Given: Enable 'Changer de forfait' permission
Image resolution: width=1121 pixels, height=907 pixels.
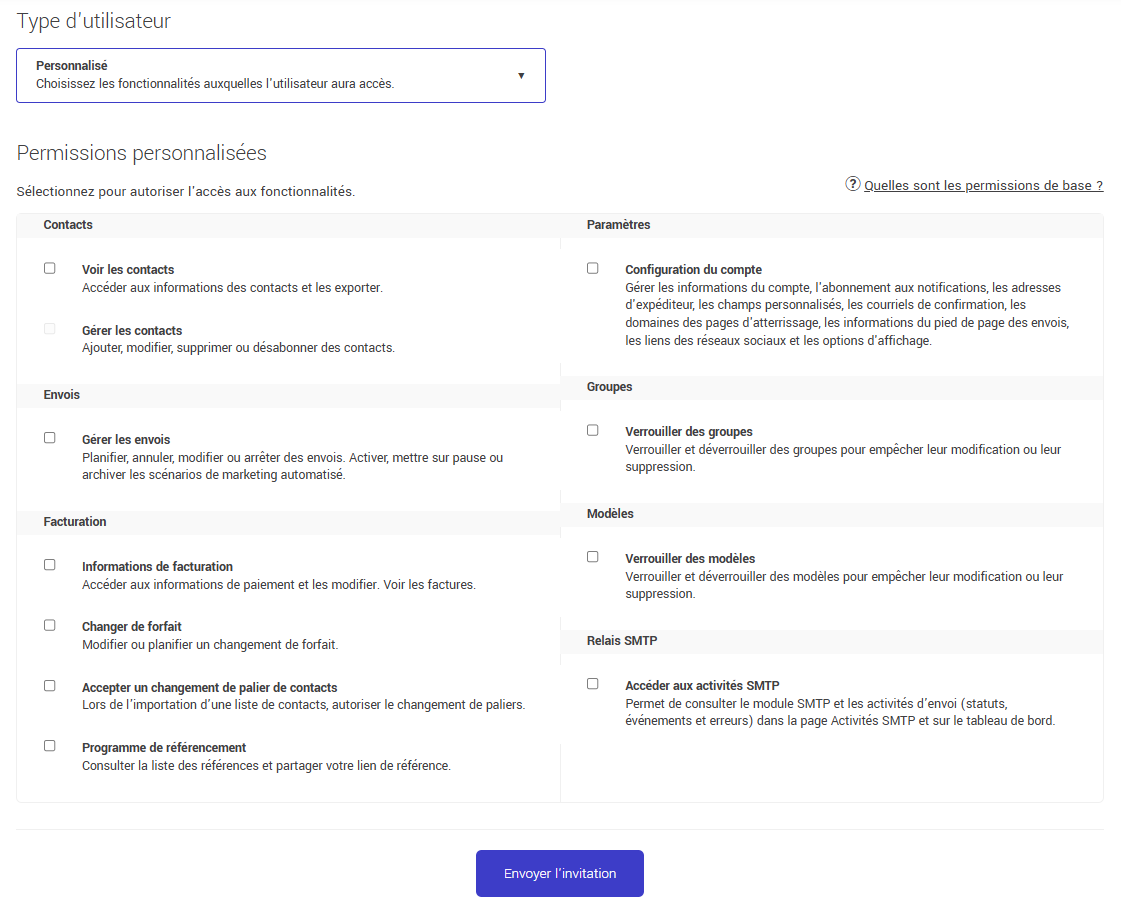Looking at the screenshot, I should point(49,625).
